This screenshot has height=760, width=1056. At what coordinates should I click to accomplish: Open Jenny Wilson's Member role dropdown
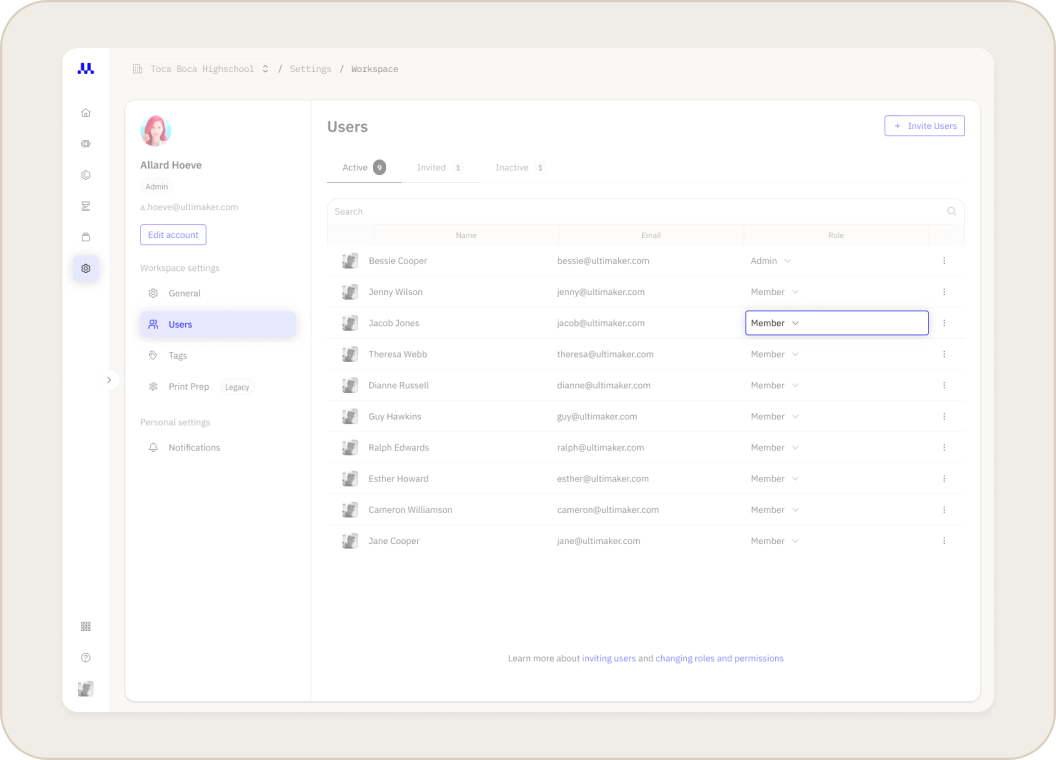pos(774,292)
